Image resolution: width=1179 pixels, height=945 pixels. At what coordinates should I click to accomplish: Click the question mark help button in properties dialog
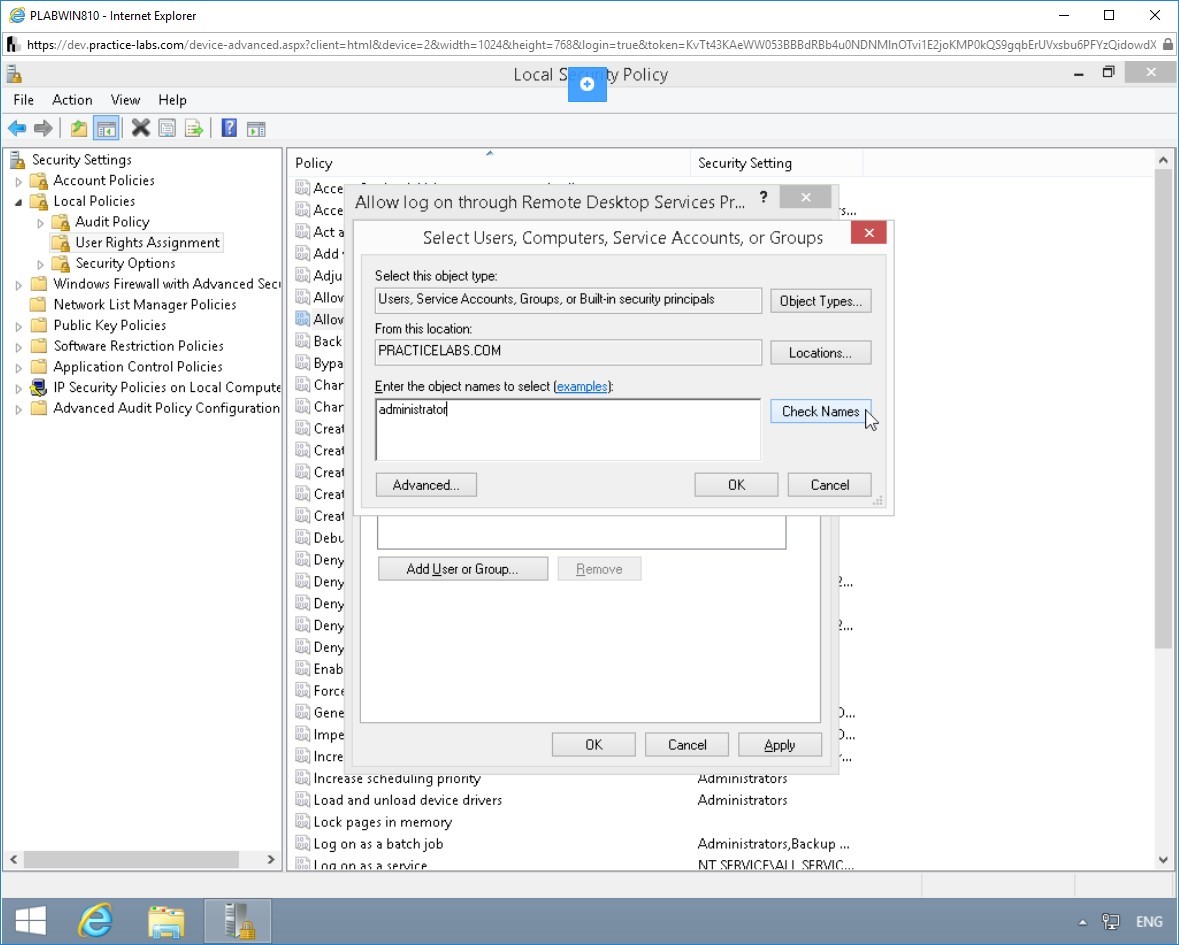pyautogui.click(x=763, y=197)
